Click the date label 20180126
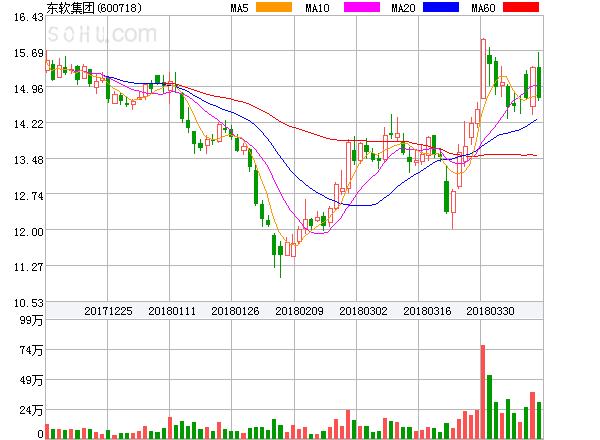This screenshot has width=600, height=440. (x=235, y=311)
